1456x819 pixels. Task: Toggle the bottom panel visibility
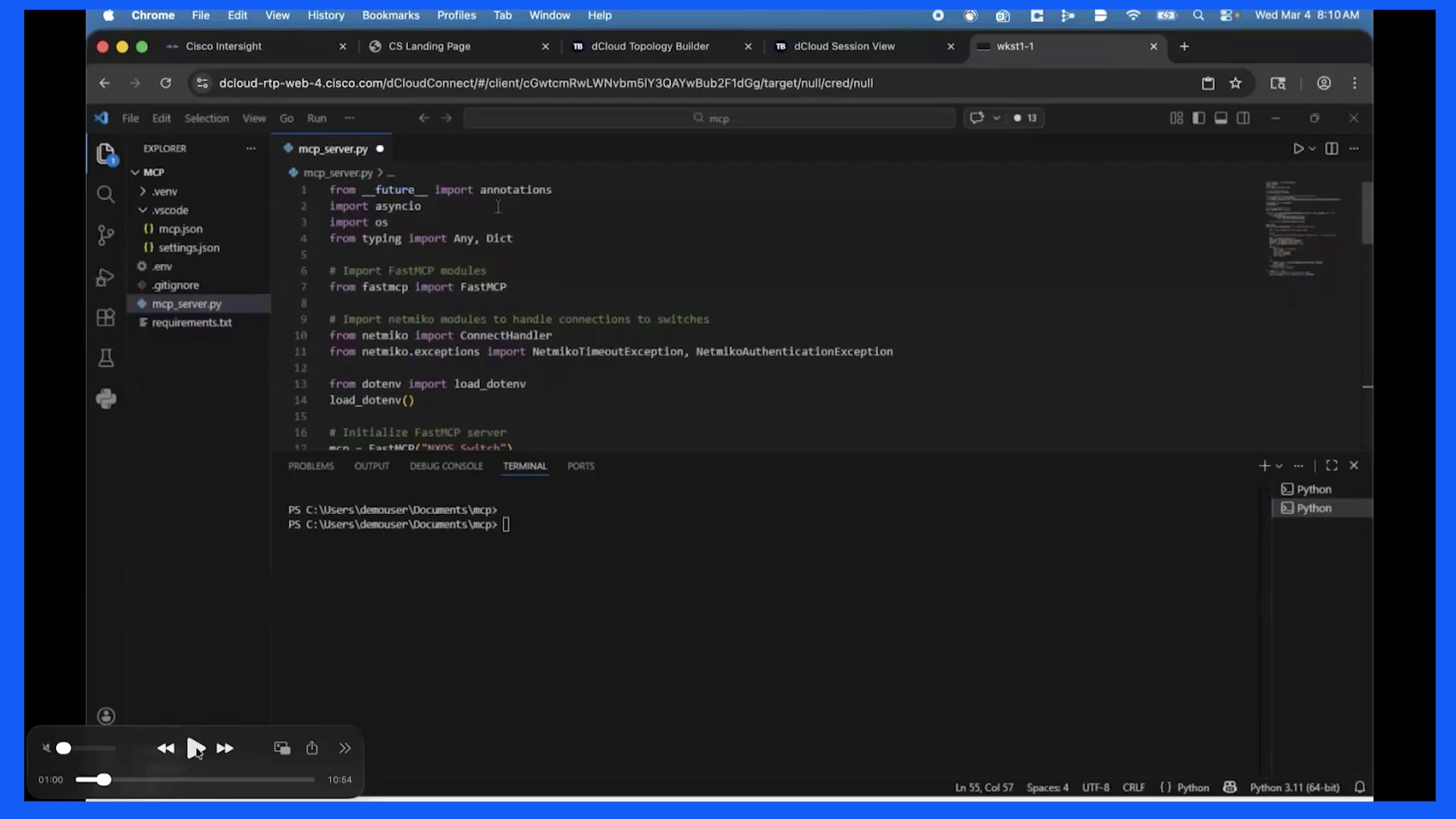click(1221, 118)
